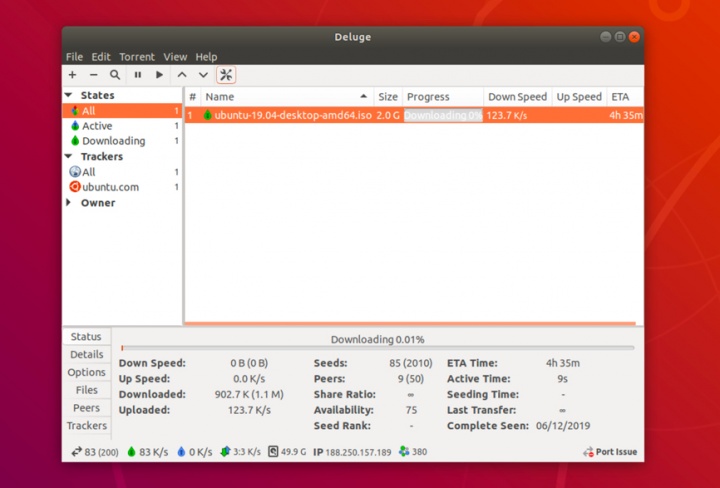
Task: Resume the selected torrent with play icon
Action: coord(159,75)
